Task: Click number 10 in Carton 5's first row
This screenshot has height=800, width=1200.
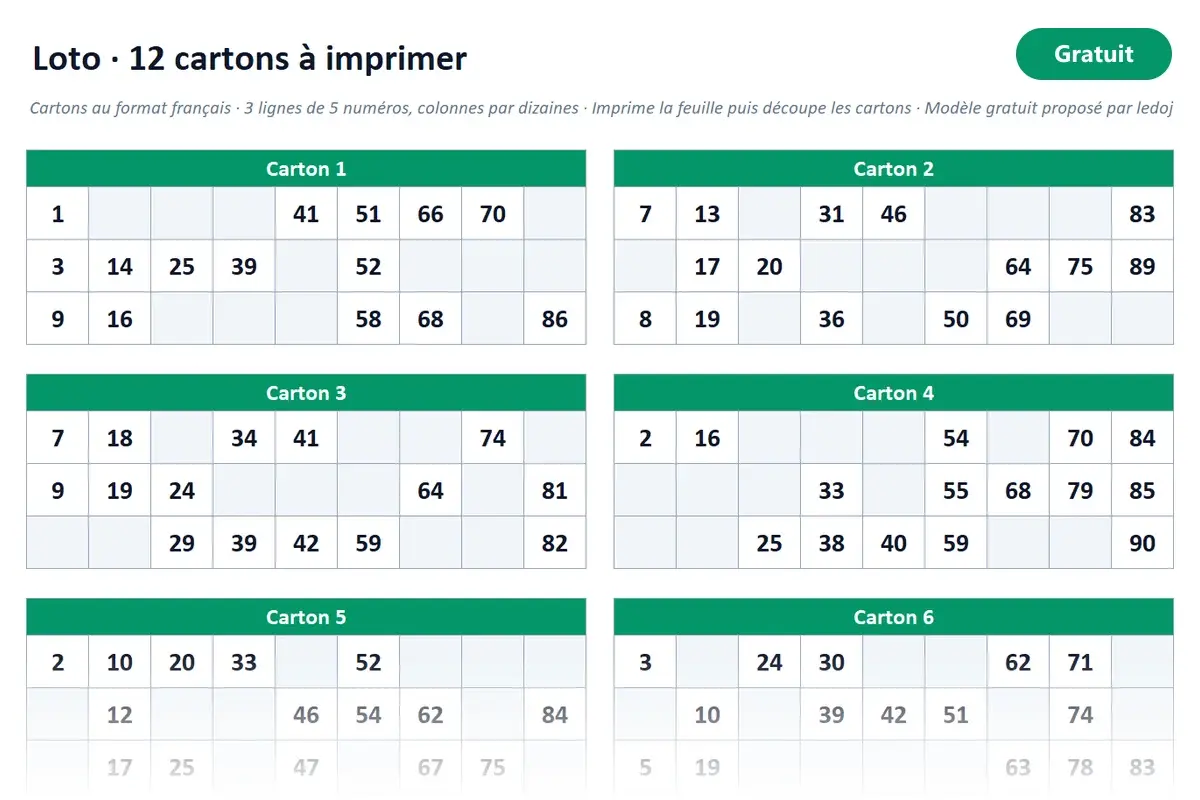Action: [x=120, y=662]
